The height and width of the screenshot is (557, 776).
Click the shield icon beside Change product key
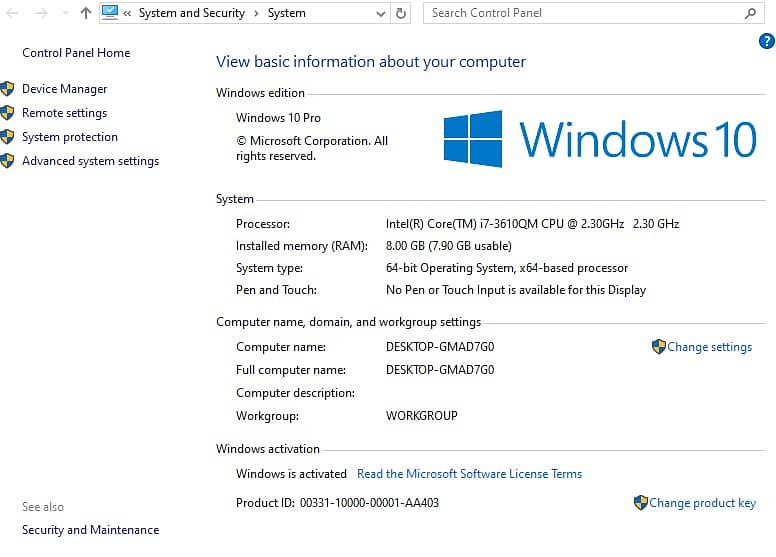coord(641,503)
